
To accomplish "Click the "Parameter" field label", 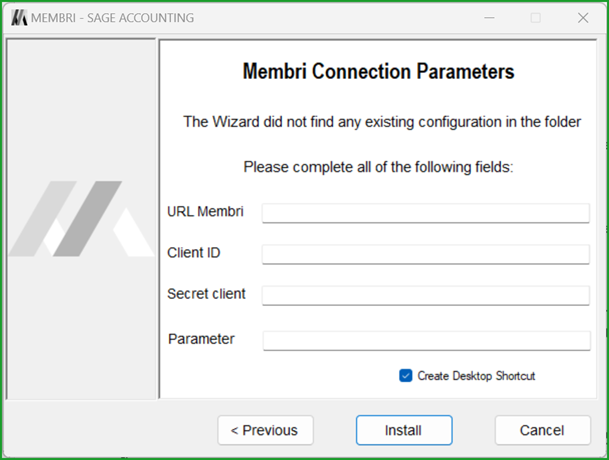I will pyautogui.click(x=202, y=339).
